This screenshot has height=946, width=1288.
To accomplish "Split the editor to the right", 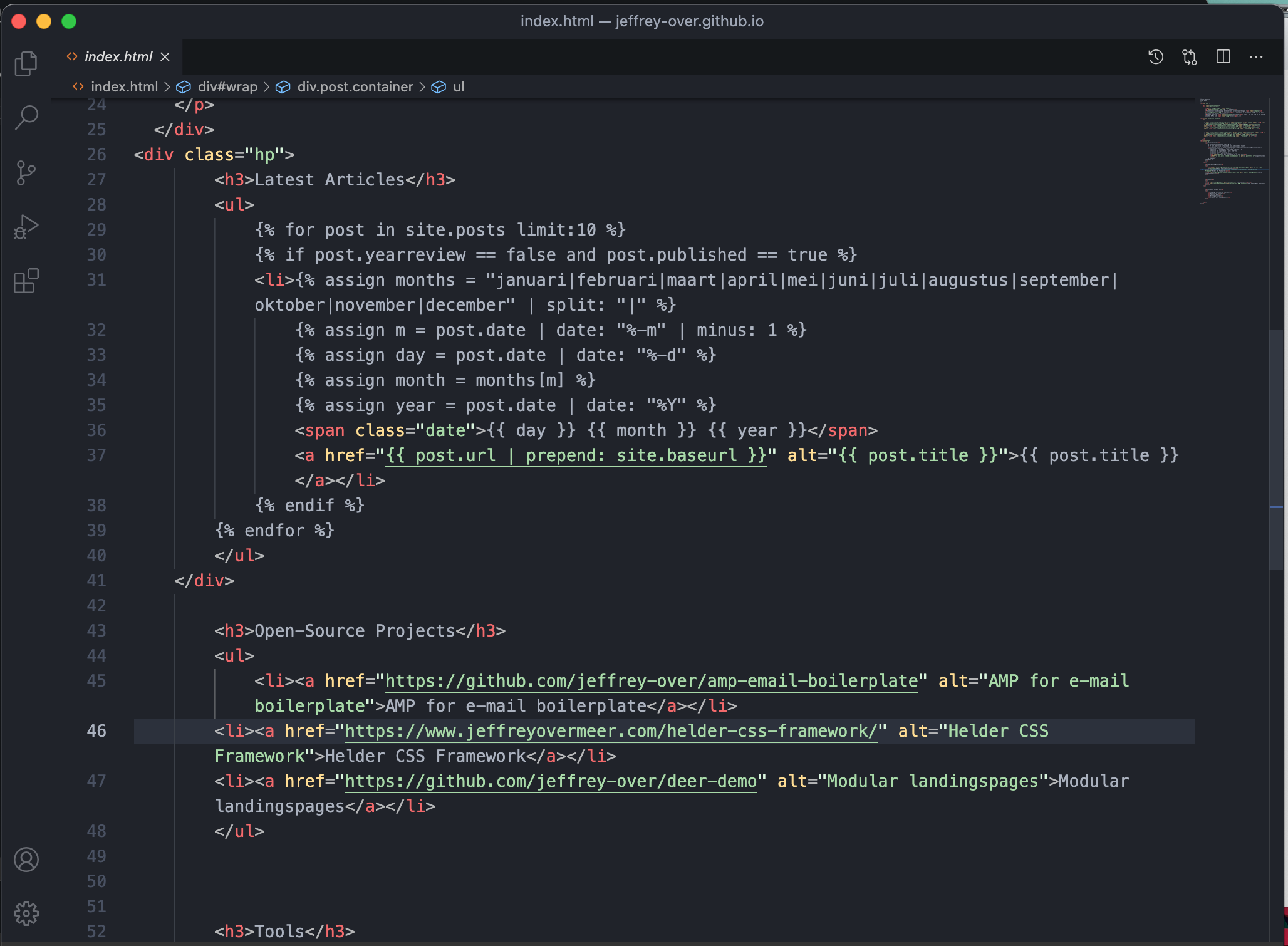I will coord(1223,57).
